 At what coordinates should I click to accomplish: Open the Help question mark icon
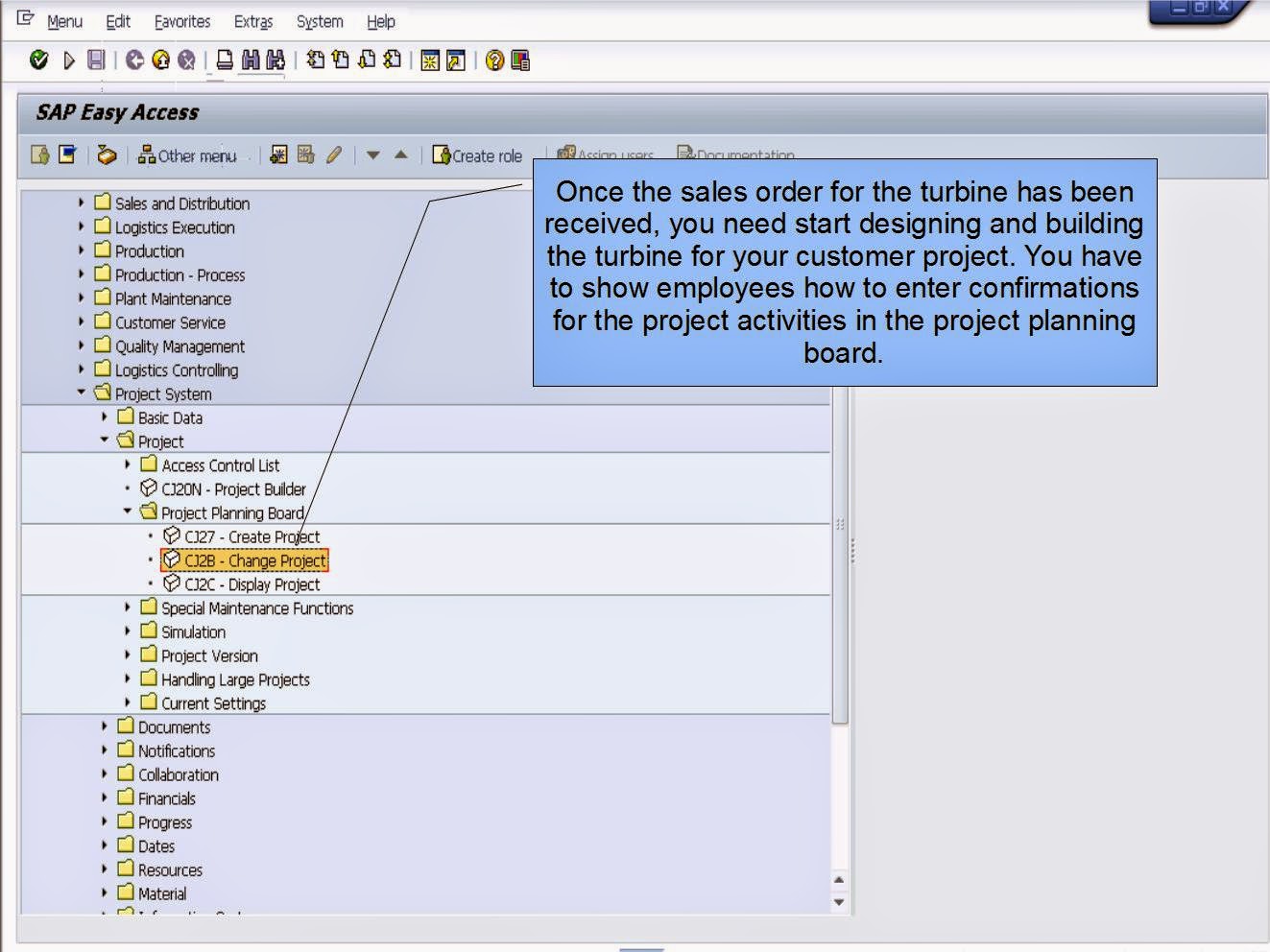[492, 60]
